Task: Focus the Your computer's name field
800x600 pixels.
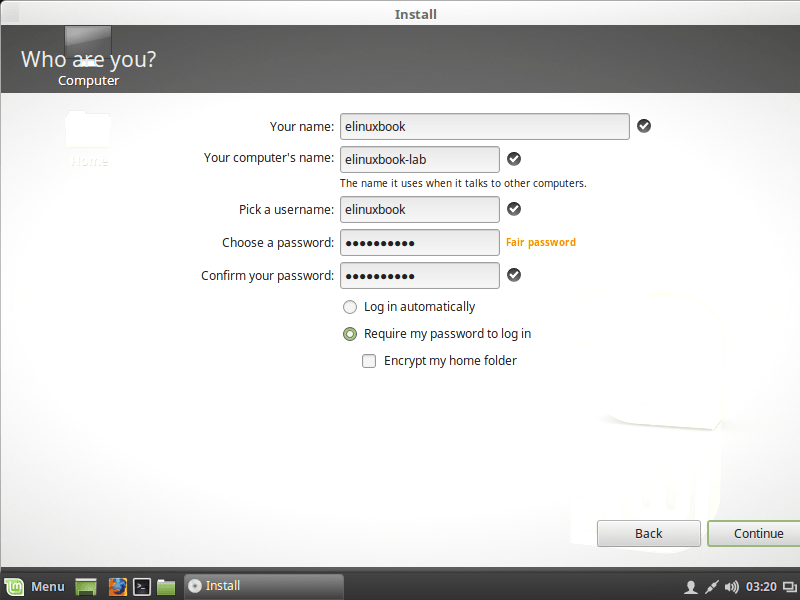Action: pos(420,159)
